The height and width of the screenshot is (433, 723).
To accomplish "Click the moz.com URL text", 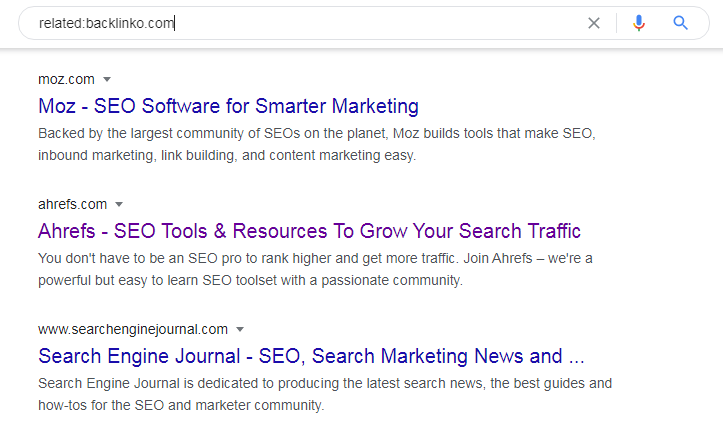I will 66,79.
